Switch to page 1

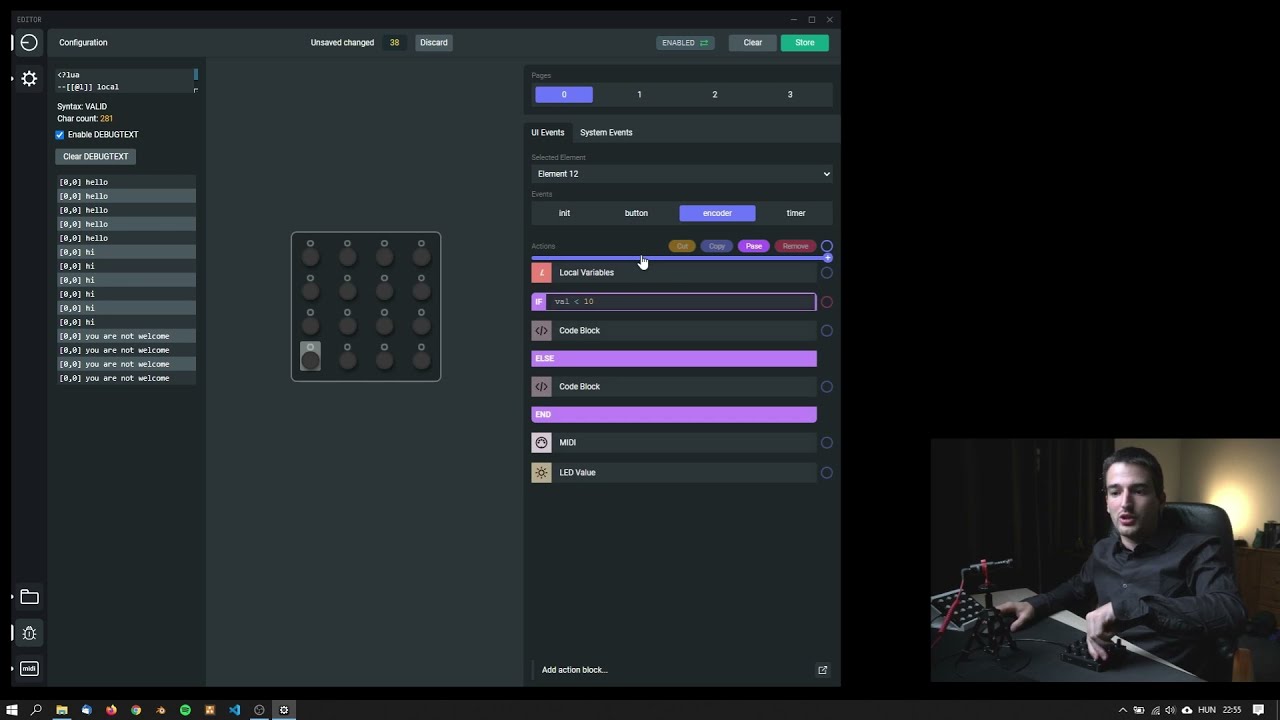tap(639, 94)
